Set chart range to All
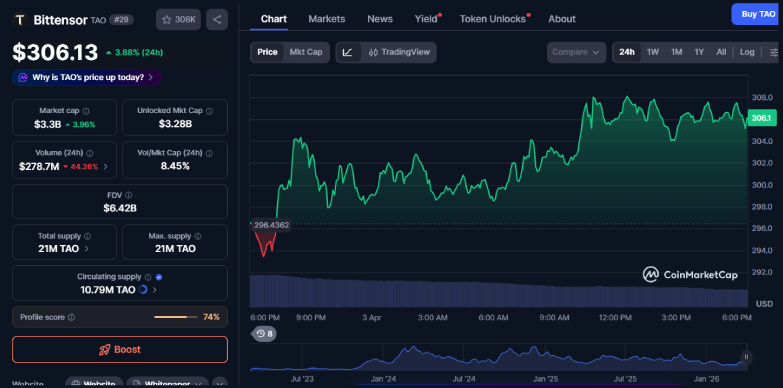This screenshot has height=388, width=783. [x=721, y=52]
